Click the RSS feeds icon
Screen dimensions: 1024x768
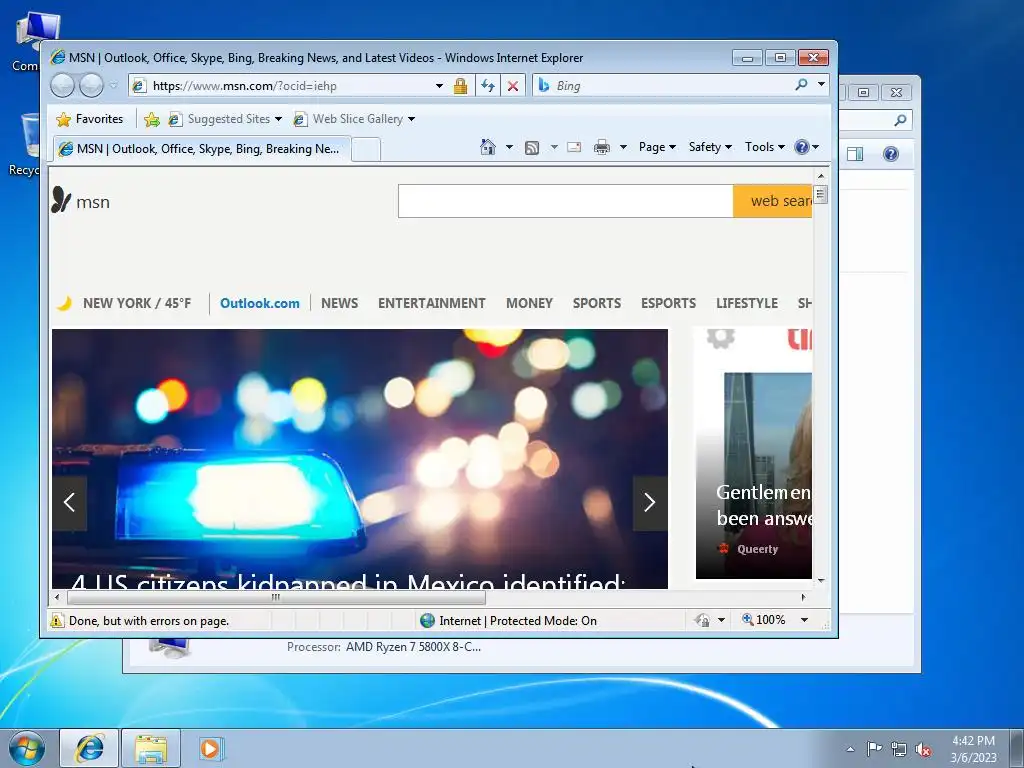click(x=532, y=148)
